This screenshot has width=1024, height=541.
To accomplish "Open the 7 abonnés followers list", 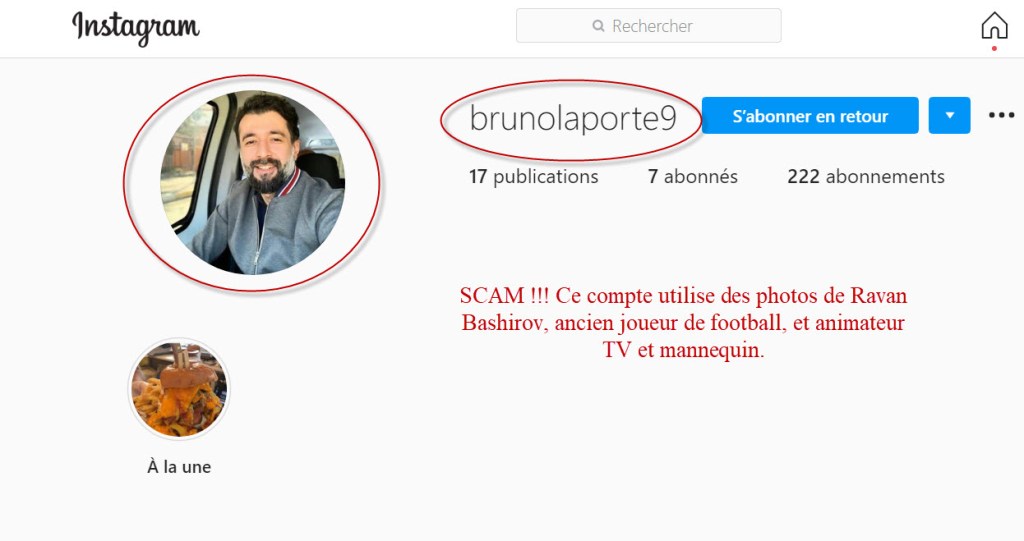I will click(x=692, y=176).
